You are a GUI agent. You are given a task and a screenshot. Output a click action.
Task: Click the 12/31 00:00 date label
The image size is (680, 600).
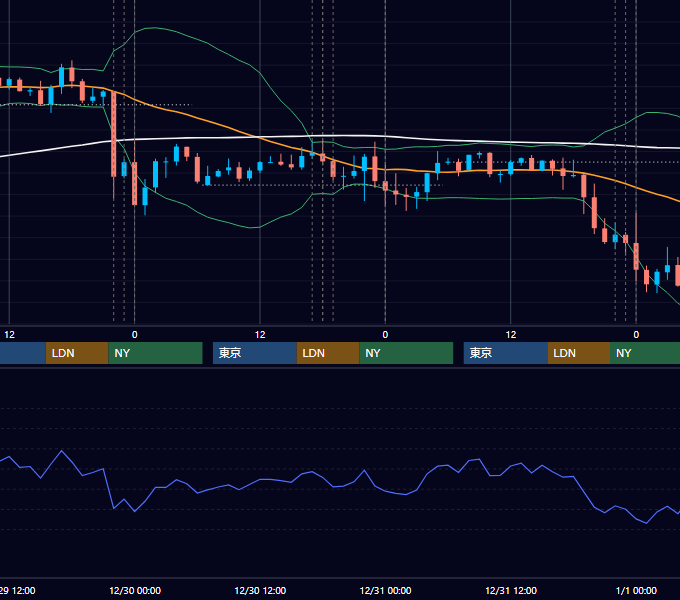click(x=386, y=590)
